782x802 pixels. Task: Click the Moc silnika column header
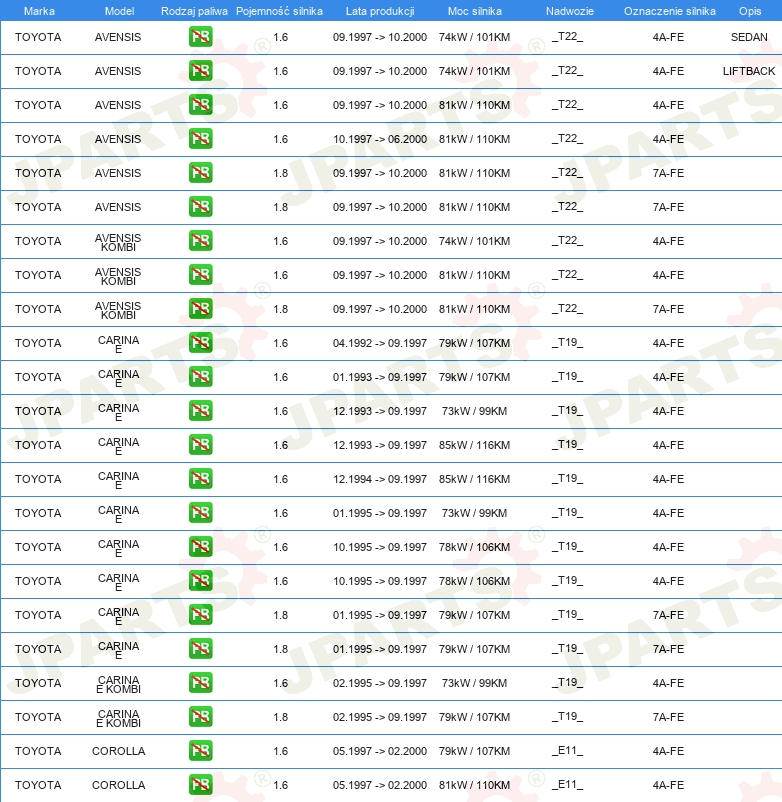(475, 11)
